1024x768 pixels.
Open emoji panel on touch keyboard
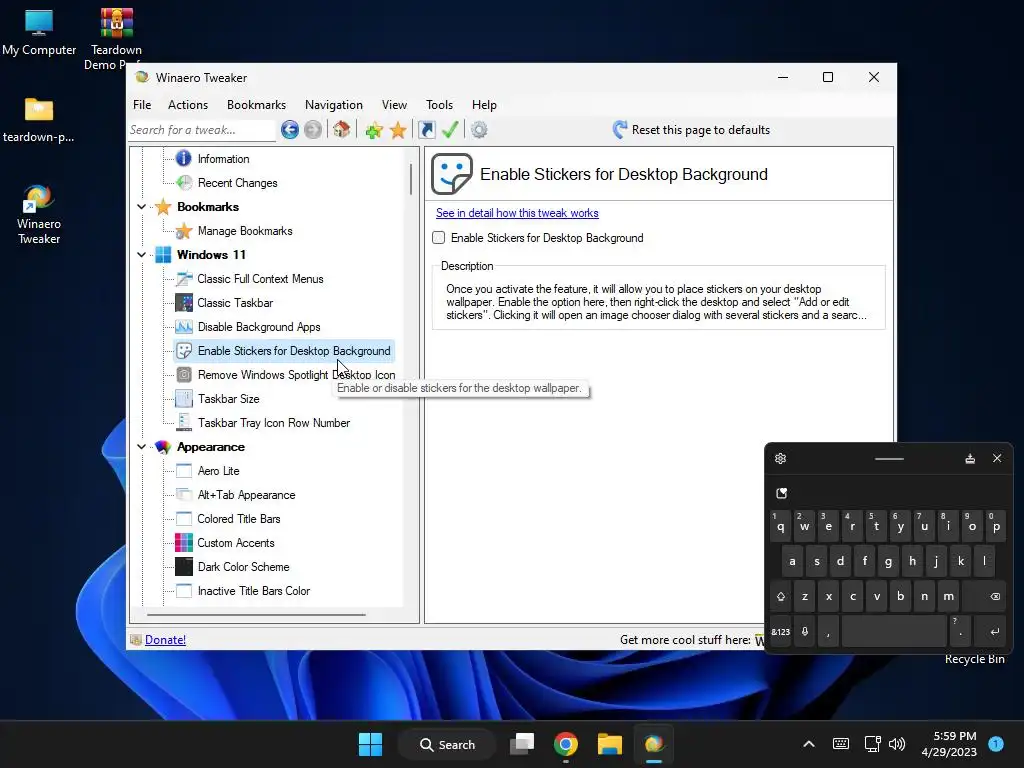pos(782,493)
